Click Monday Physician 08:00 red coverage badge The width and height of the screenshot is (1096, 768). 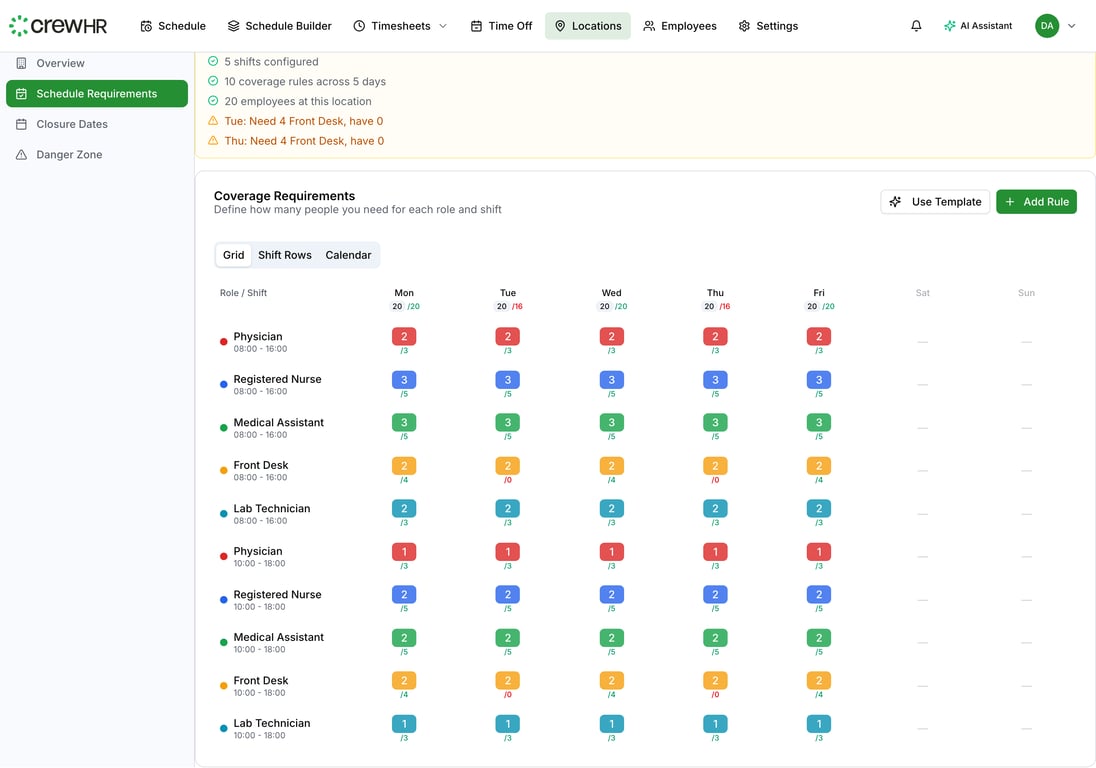tap(404, 337)
